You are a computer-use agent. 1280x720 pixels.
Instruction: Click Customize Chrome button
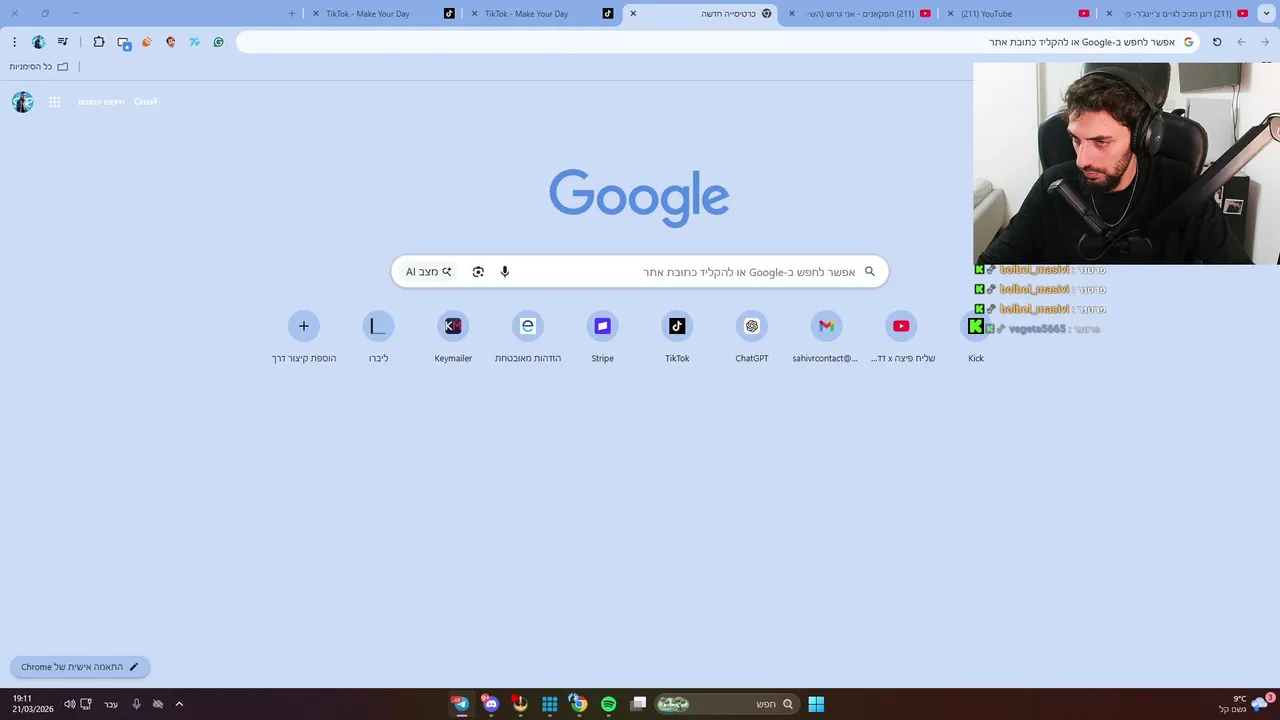pos(80,667)
